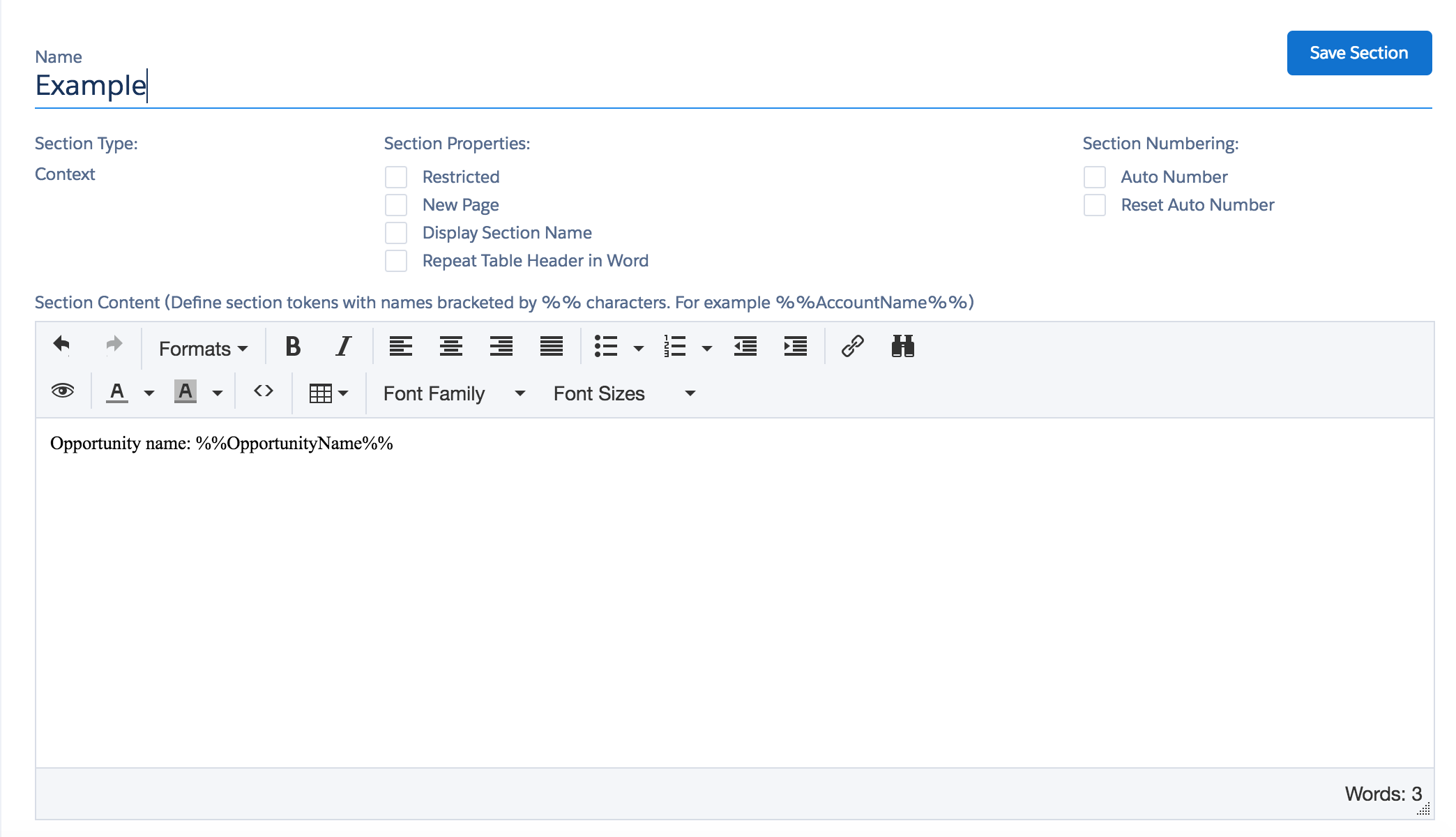The image size is (1456, 837).
Task: Open find and replace
Action: point(902,347)
